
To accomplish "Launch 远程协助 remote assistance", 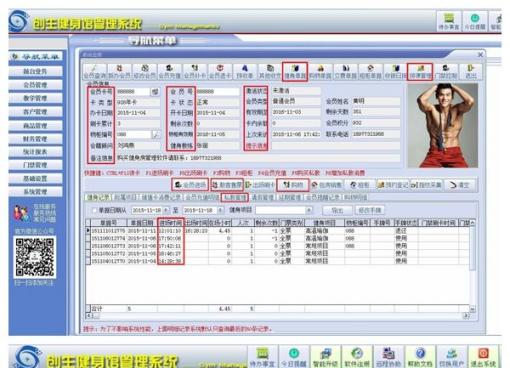I will (x=388, y=357).
